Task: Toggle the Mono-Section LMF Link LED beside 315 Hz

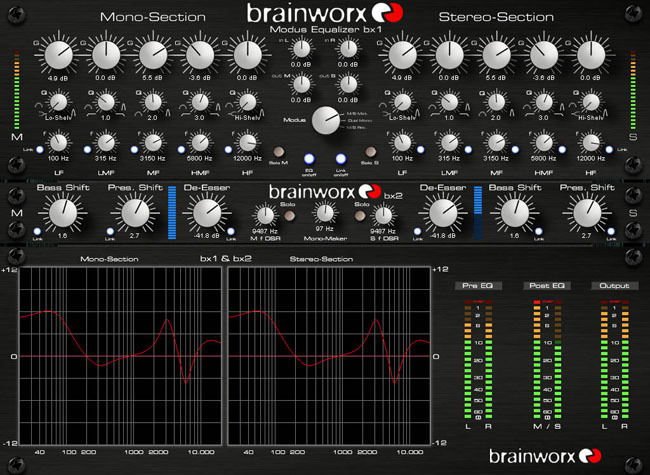Action: [x=87, y=150]
